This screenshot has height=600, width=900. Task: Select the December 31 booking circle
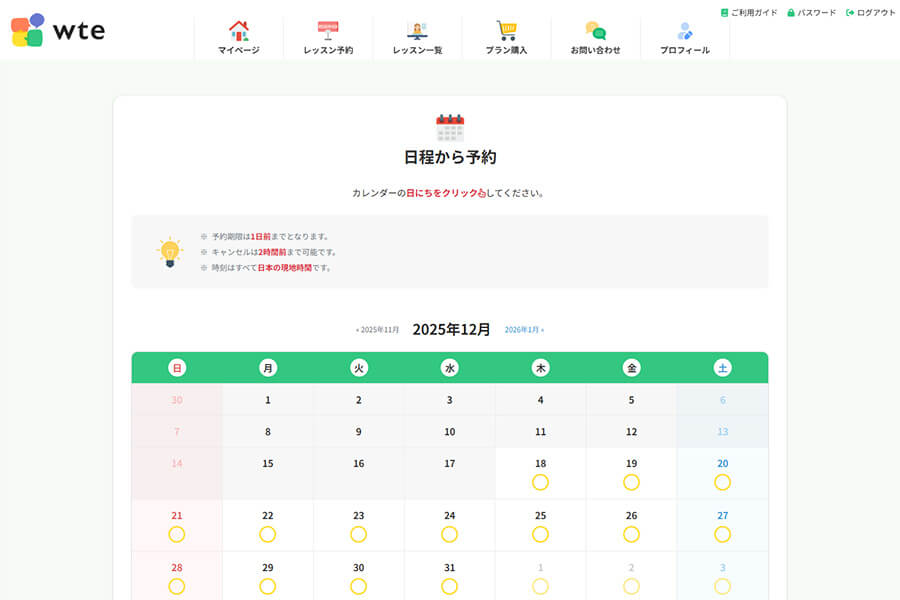click(449, 586)
